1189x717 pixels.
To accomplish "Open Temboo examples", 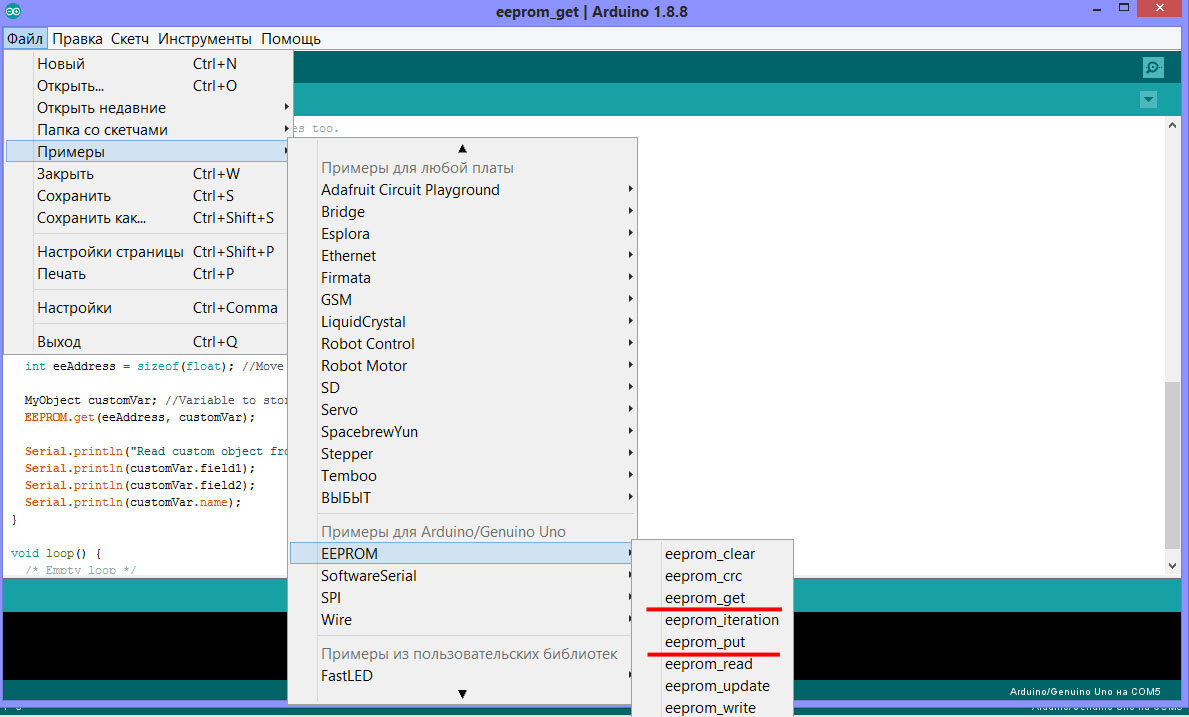I will coord(463,475).
